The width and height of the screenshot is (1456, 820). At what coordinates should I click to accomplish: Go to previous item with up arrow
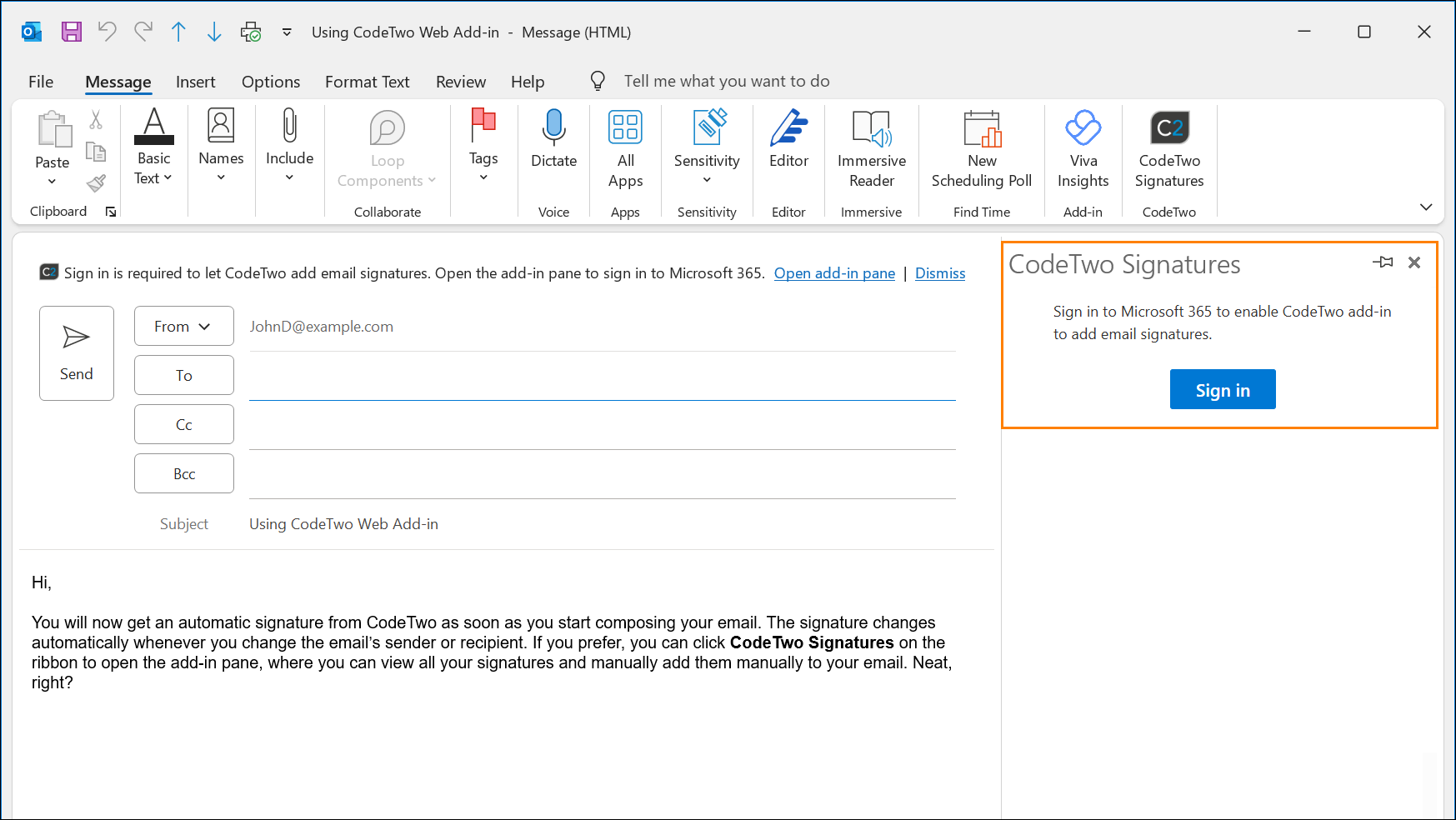tap(178, 32)
